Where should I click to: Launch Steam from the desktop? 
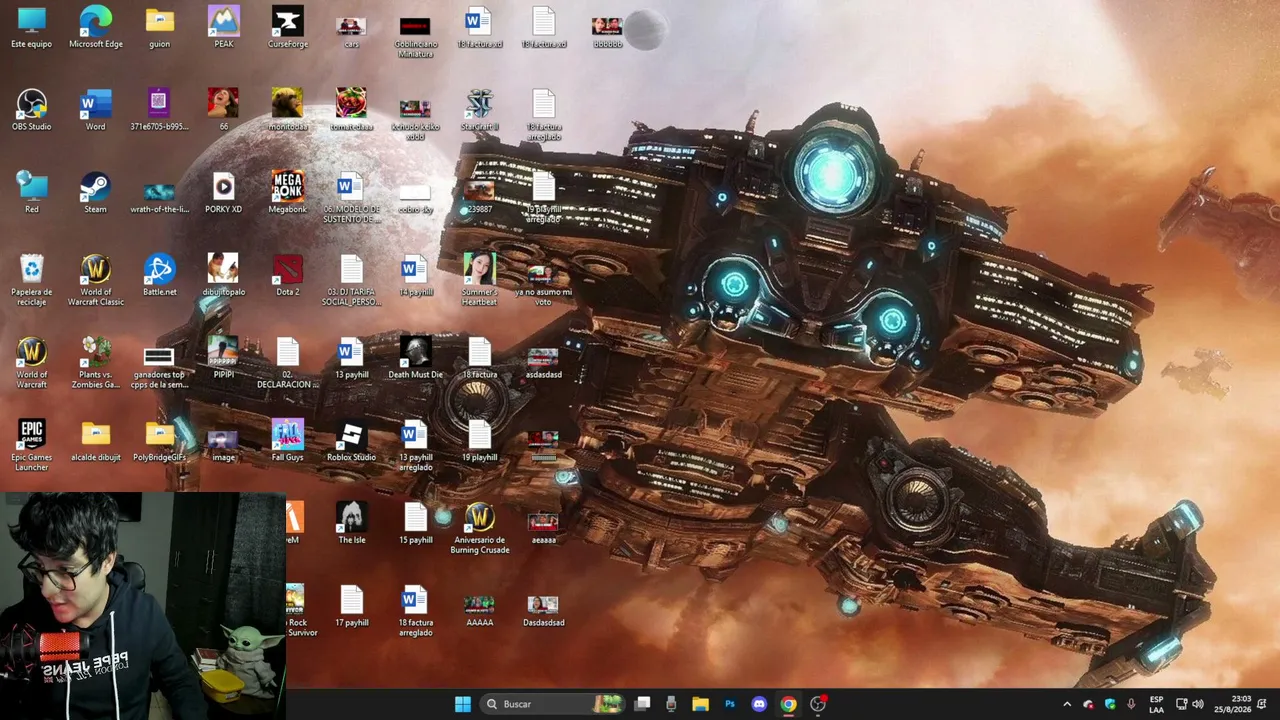pyautogui.click(x=96, y=192)
